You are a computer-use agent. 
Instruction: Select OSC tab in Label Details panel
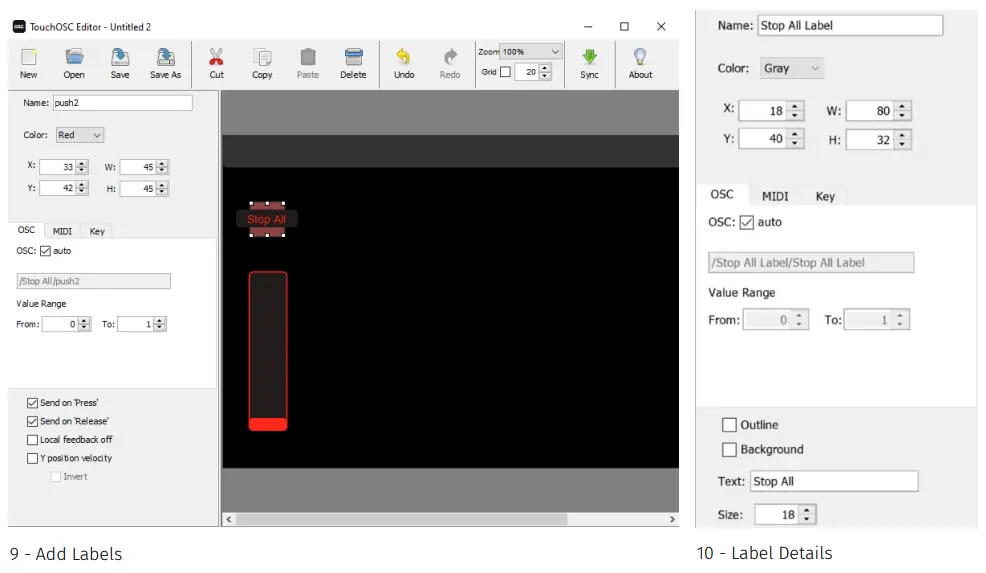coord(722,194)
